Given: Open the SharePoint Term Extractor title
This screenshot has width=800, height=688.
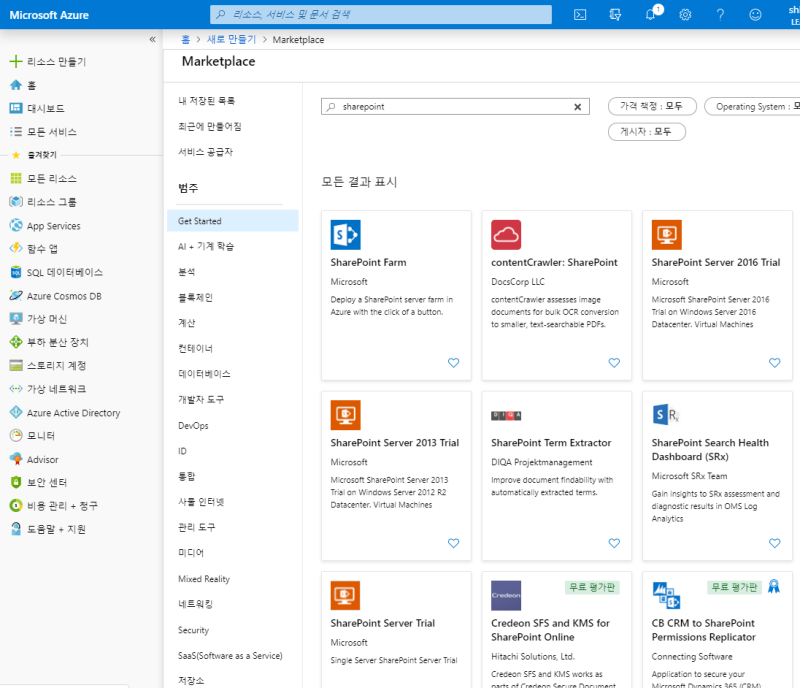Looking at the screenshot, I should 551,443.
